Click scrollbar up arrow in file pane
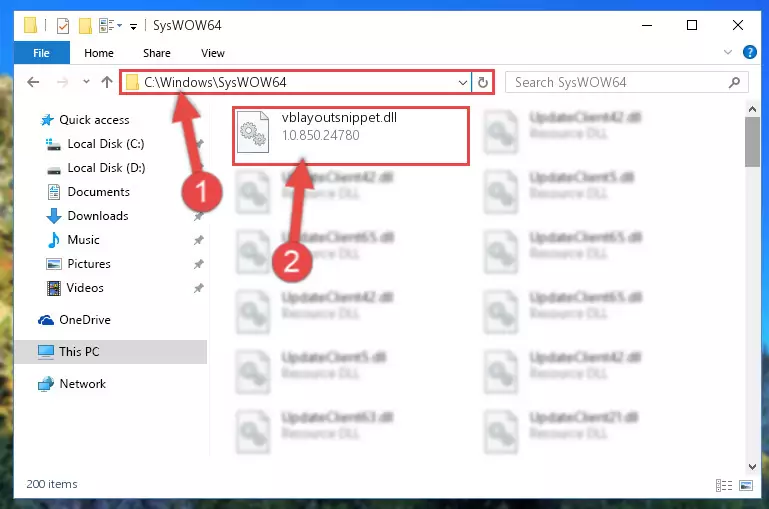Screen dimensions: 769x509 pyautogui.click(x=752, y=109)
